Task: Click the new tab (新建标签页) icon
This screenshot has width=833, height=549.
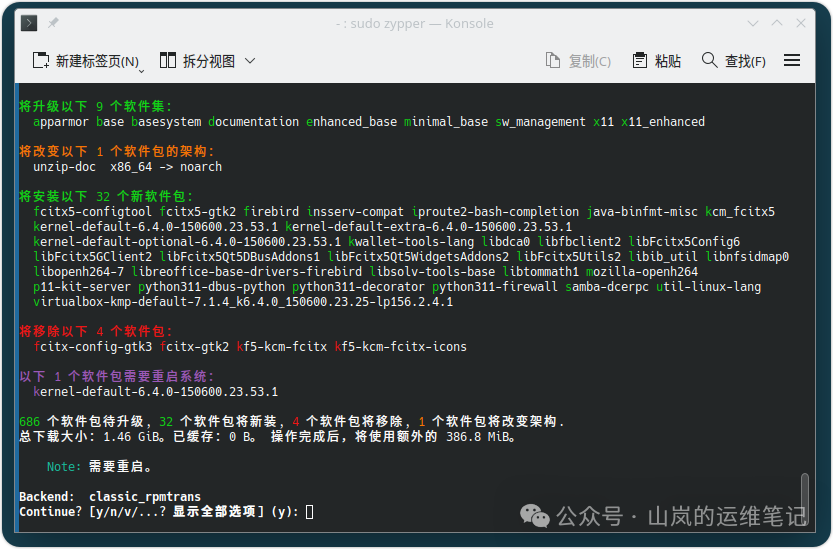Action: pos(41,61)
